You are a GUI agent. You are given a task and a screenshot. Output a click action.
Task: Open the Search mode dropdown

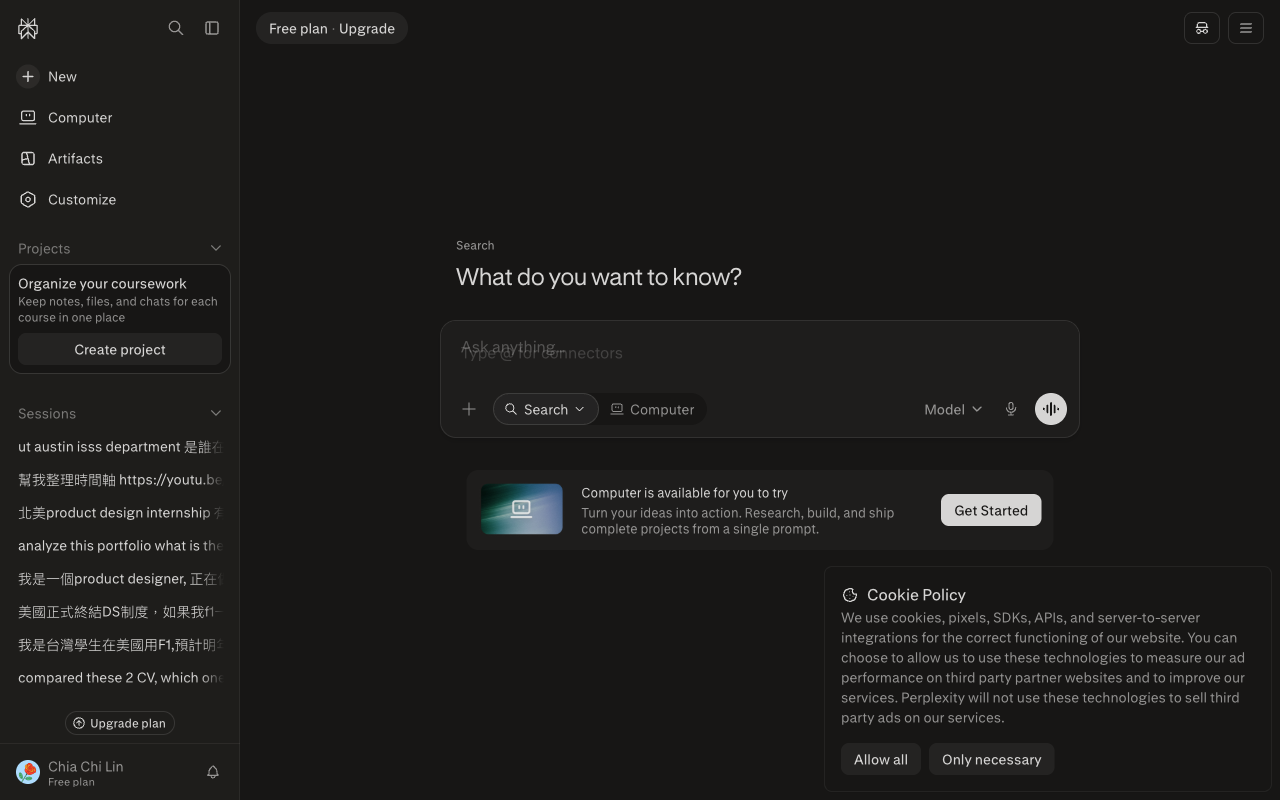tap(546, 409)
